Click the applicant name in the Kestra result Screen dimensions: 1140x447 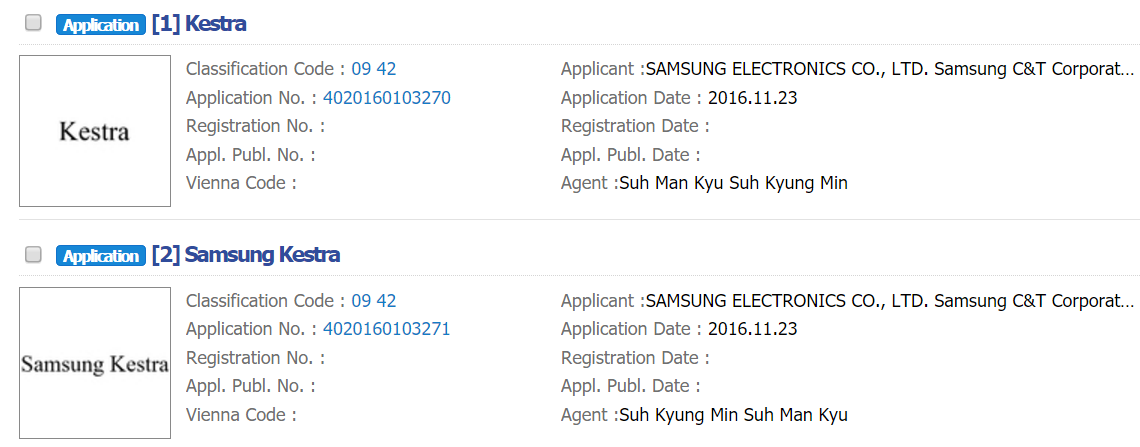click(x=889, y=70)
